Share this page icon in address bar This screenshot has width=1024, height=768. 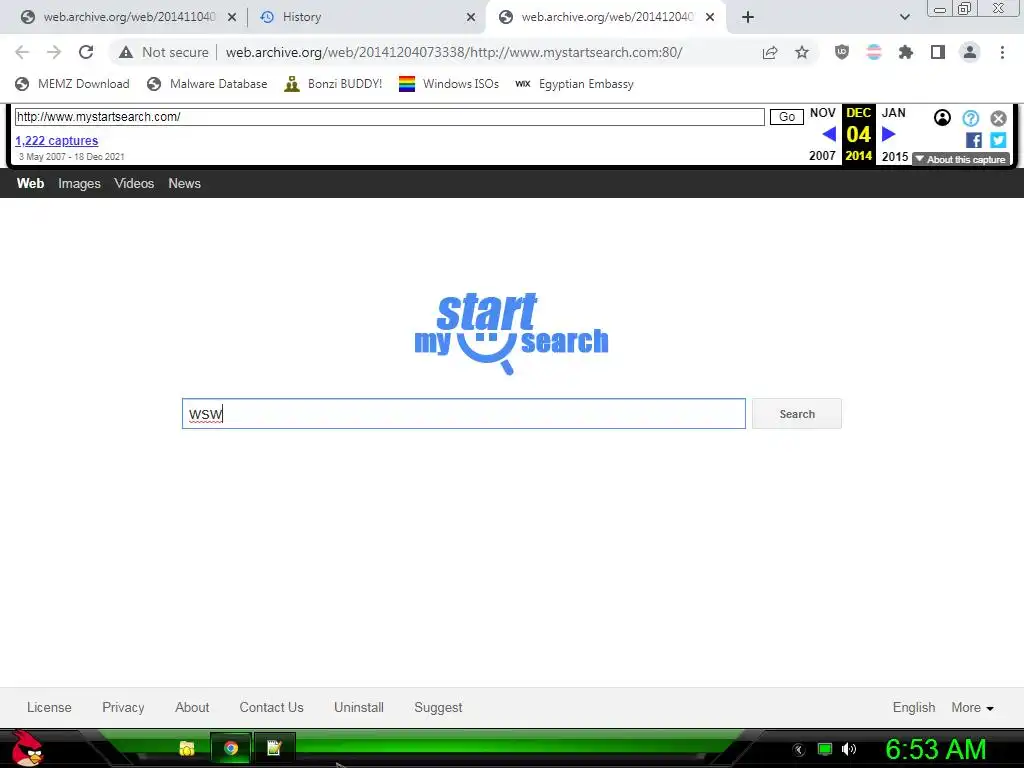(x=770, y=52)
